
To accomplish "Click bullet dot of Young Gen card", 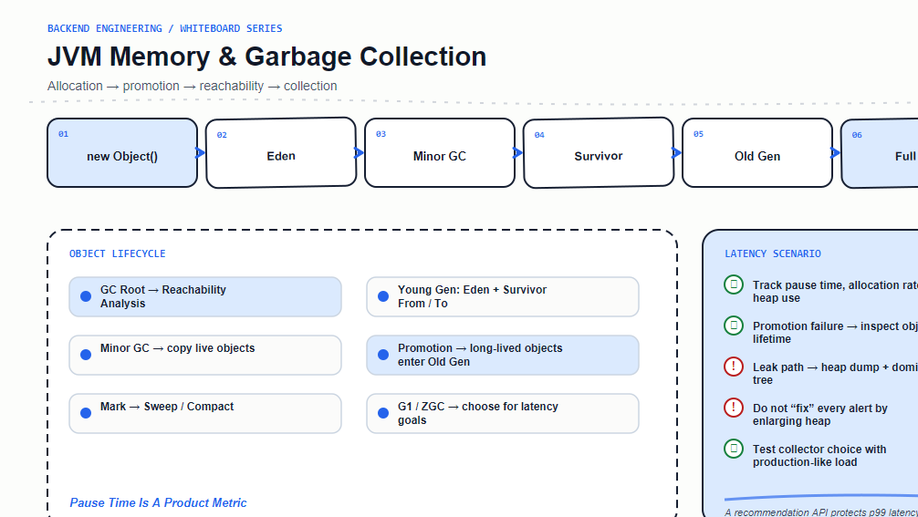I will click(x=383, y=296).
